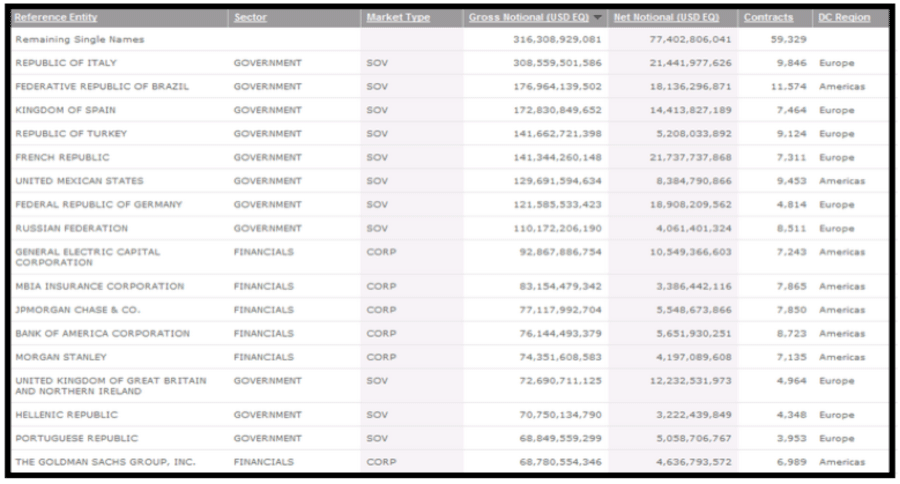Sort by DC Region column header

844,17
